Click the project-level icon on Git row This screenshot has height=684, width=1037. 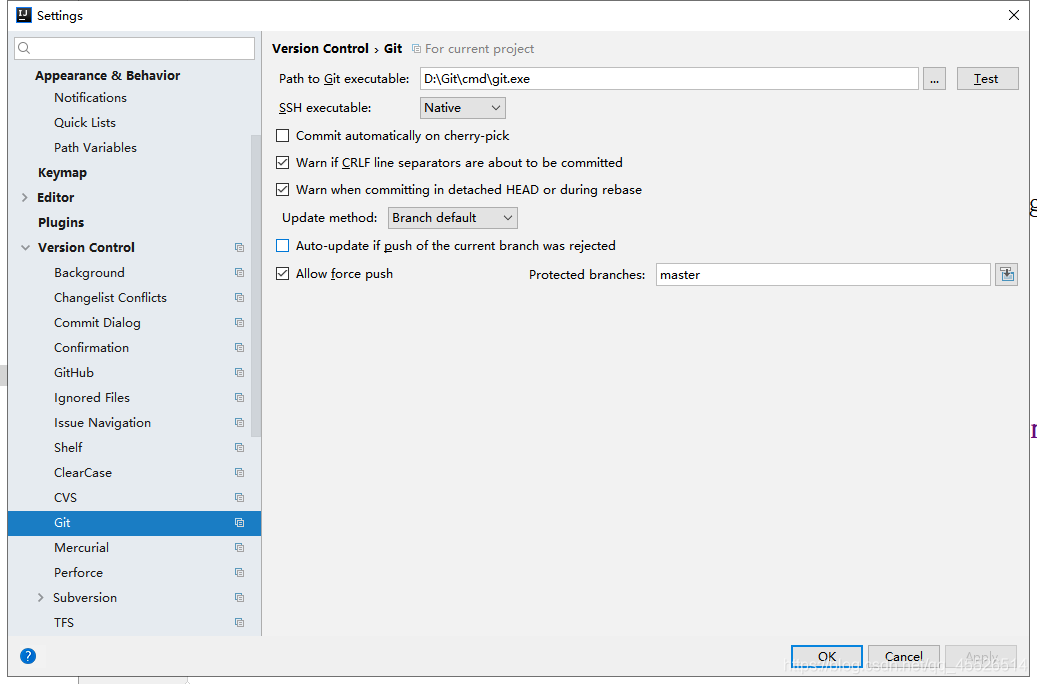[239, 523]
